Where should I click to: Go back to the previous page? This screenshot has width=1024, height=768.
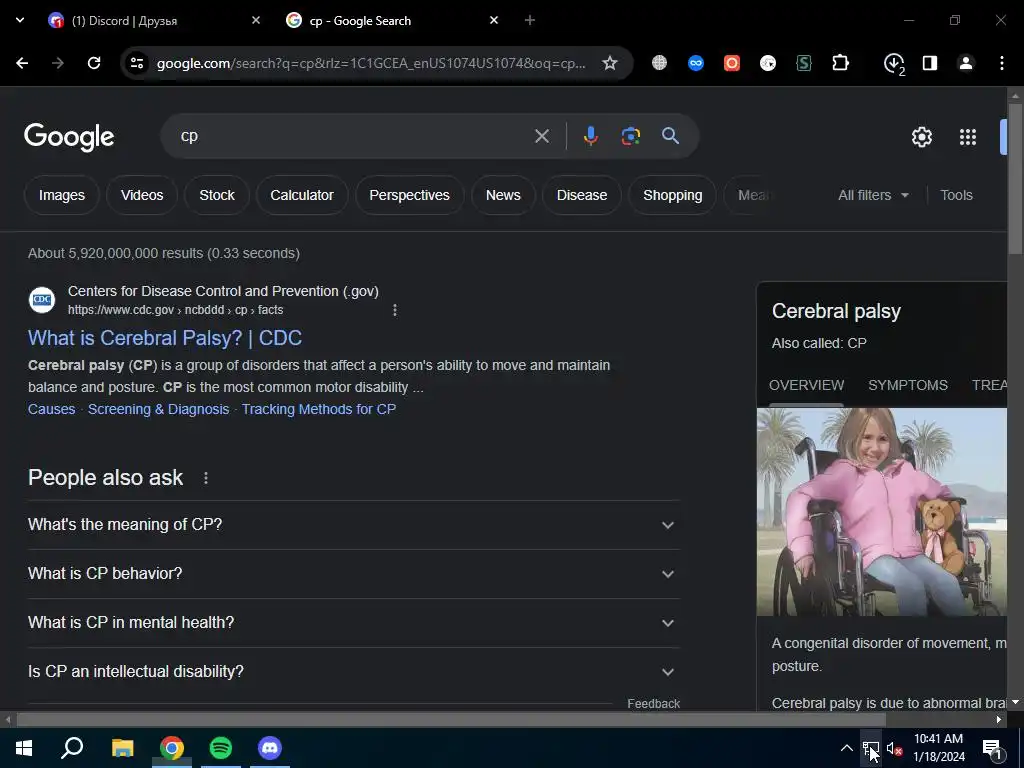pos(22,63)
